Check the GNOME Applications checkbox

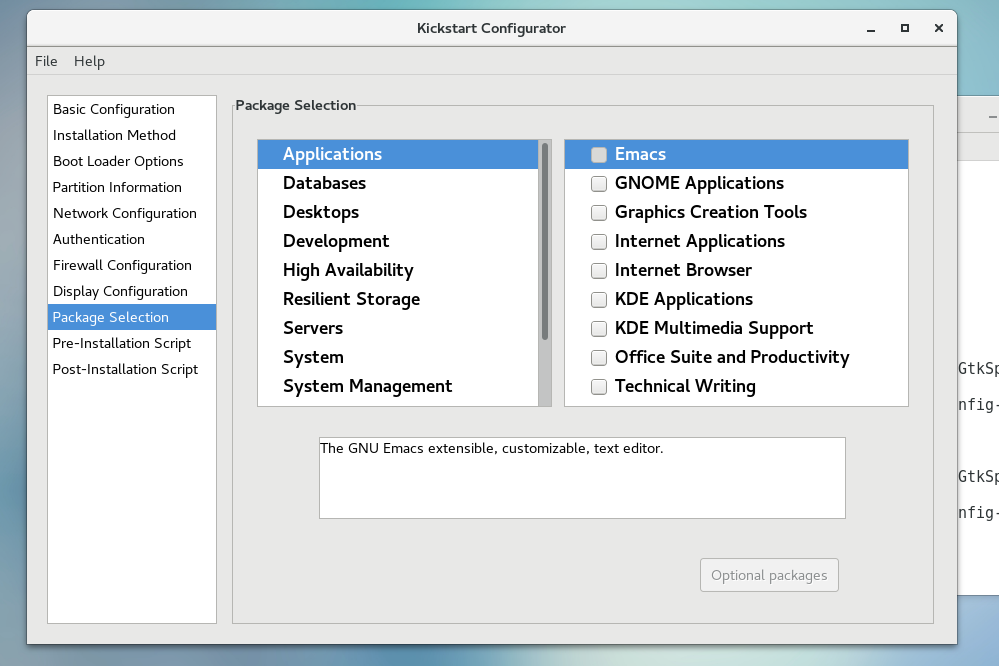[599, 184]
